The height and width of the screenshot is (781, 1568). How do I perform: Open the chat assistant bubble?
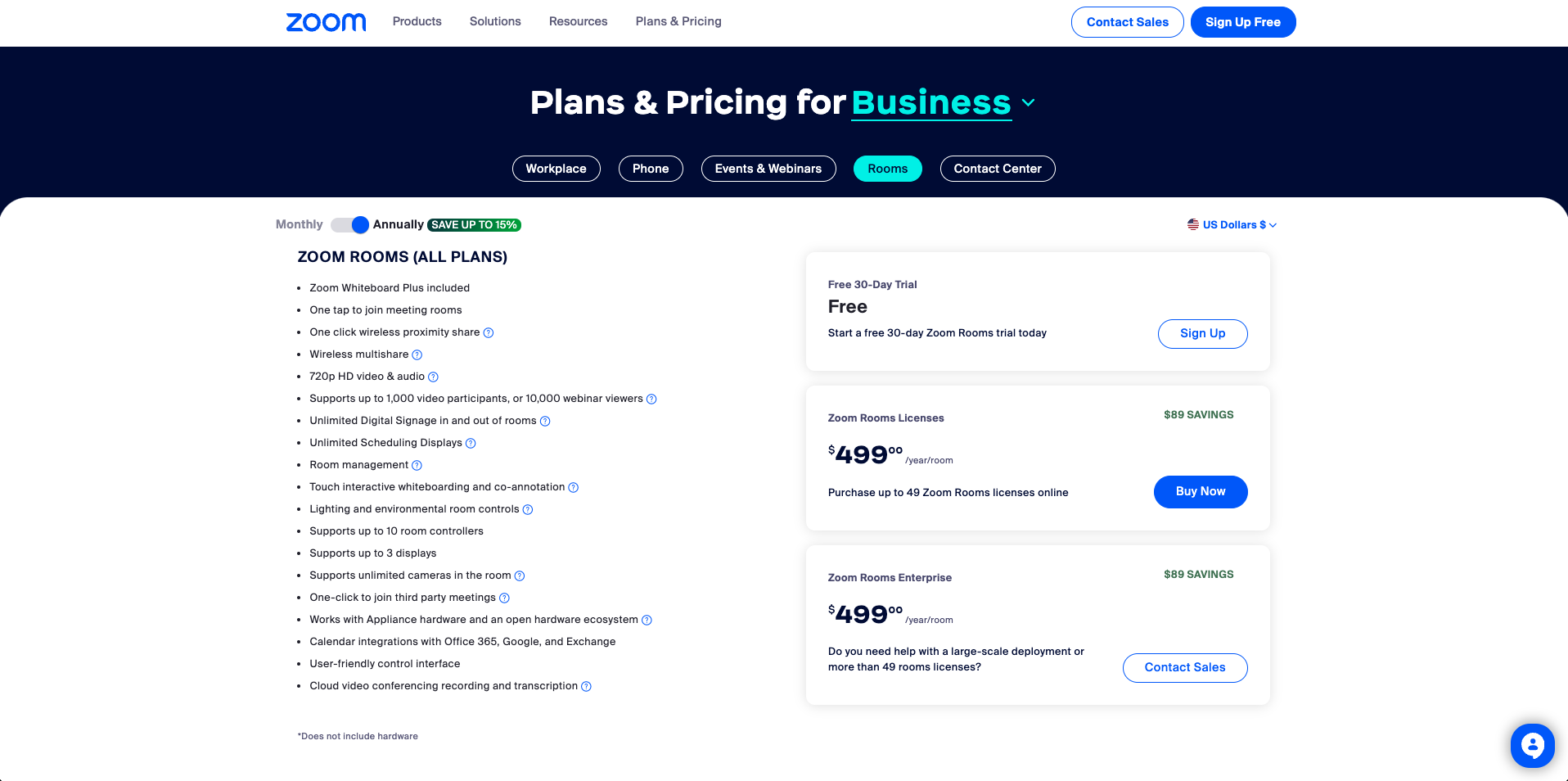pos(1532,745)
